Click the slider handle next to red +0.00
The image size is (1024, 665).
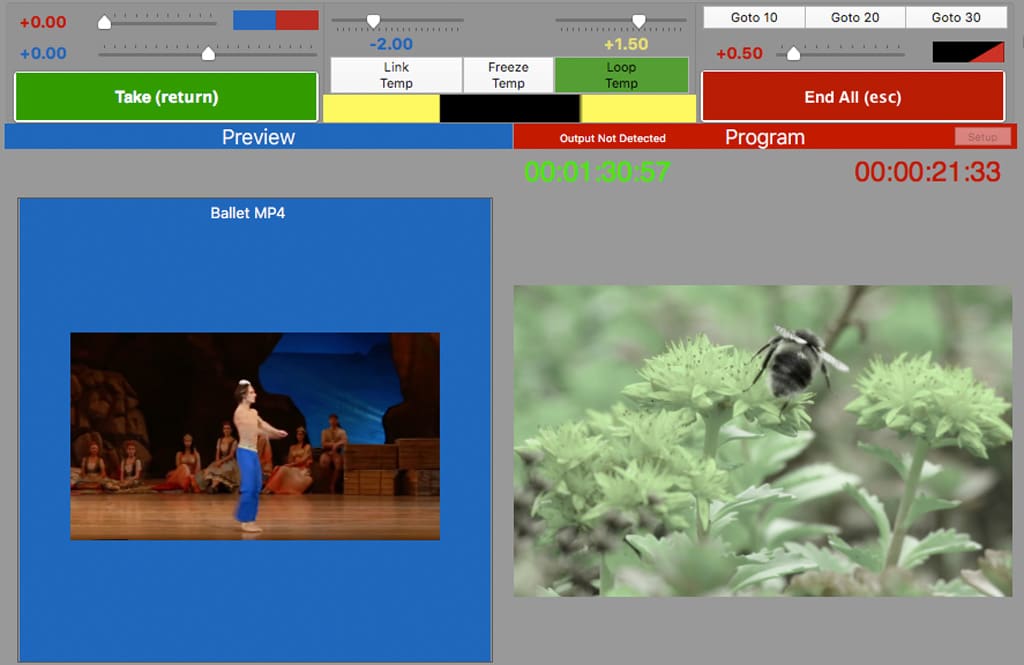click(105, 21)
